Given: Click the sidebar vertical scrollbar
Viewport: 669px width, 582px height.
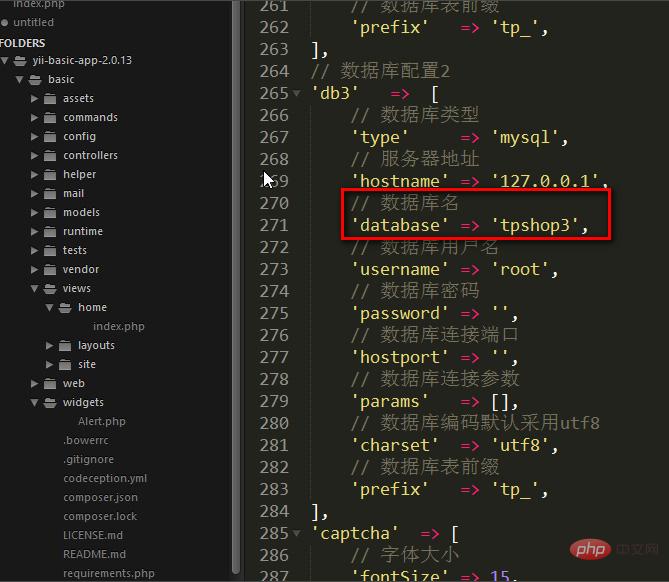Looking at the screenshot, I should click(x=236, y=300).
